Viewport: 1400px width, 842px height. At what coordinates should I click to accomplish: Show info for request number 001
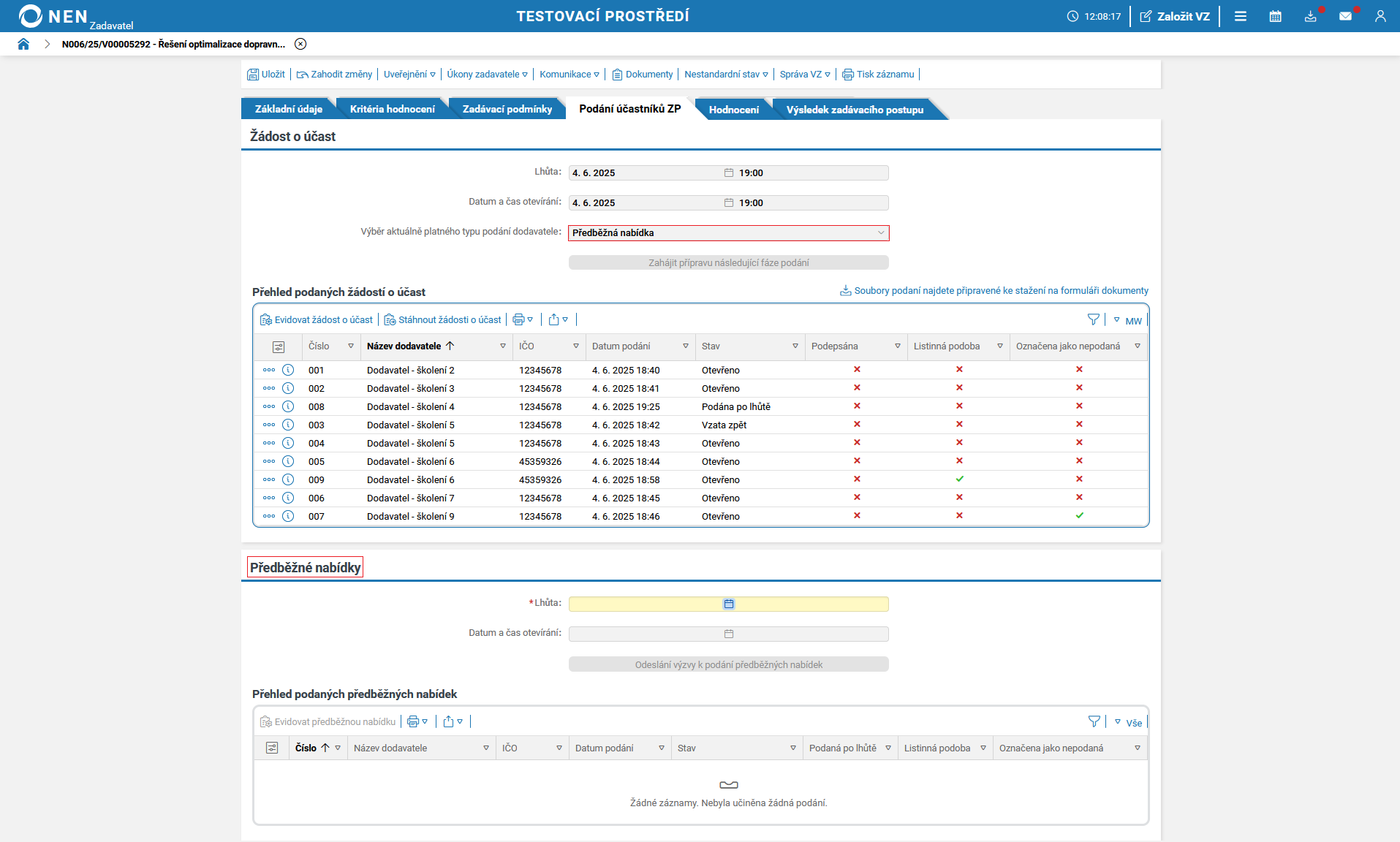coord(288,370)
